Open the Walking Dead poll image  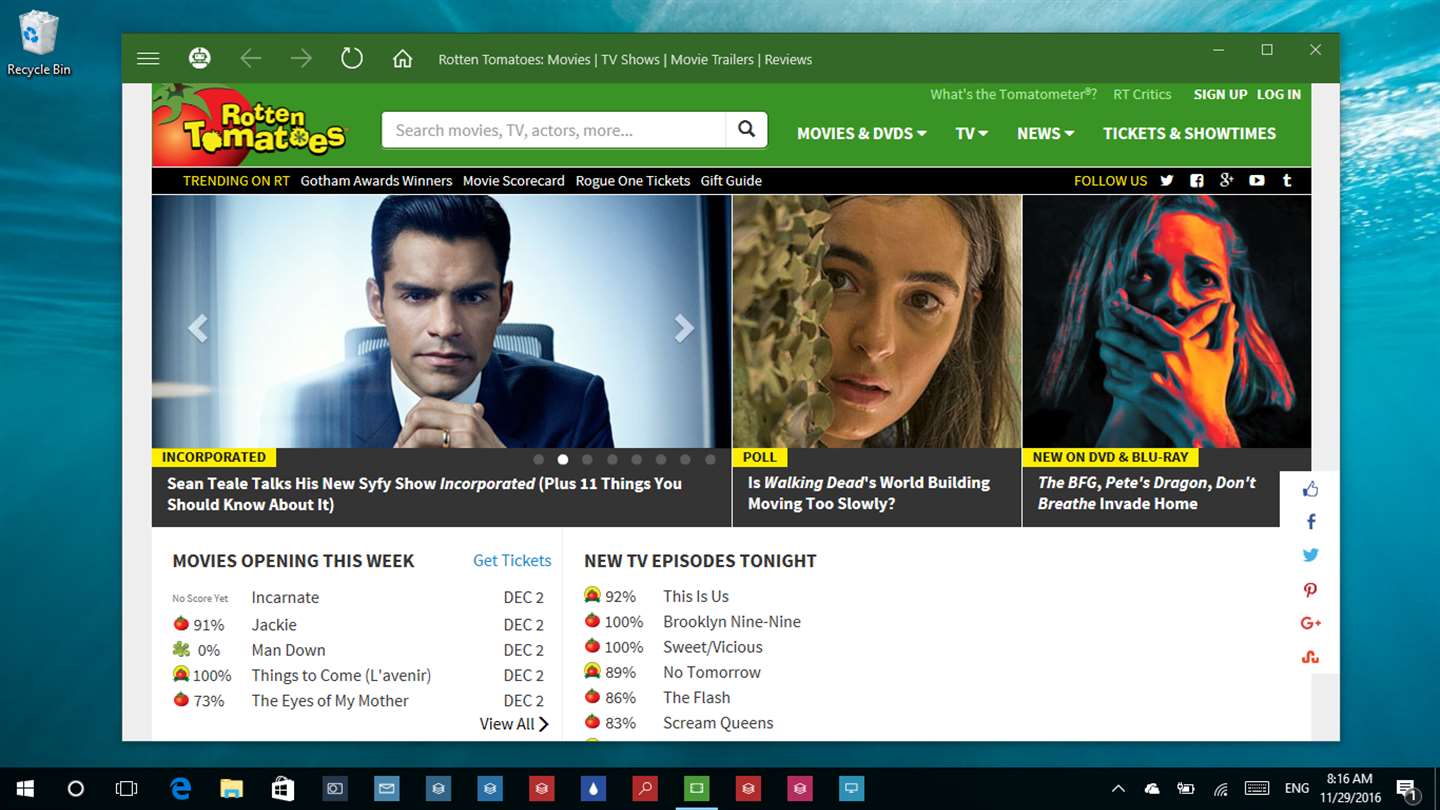(877, 321)
